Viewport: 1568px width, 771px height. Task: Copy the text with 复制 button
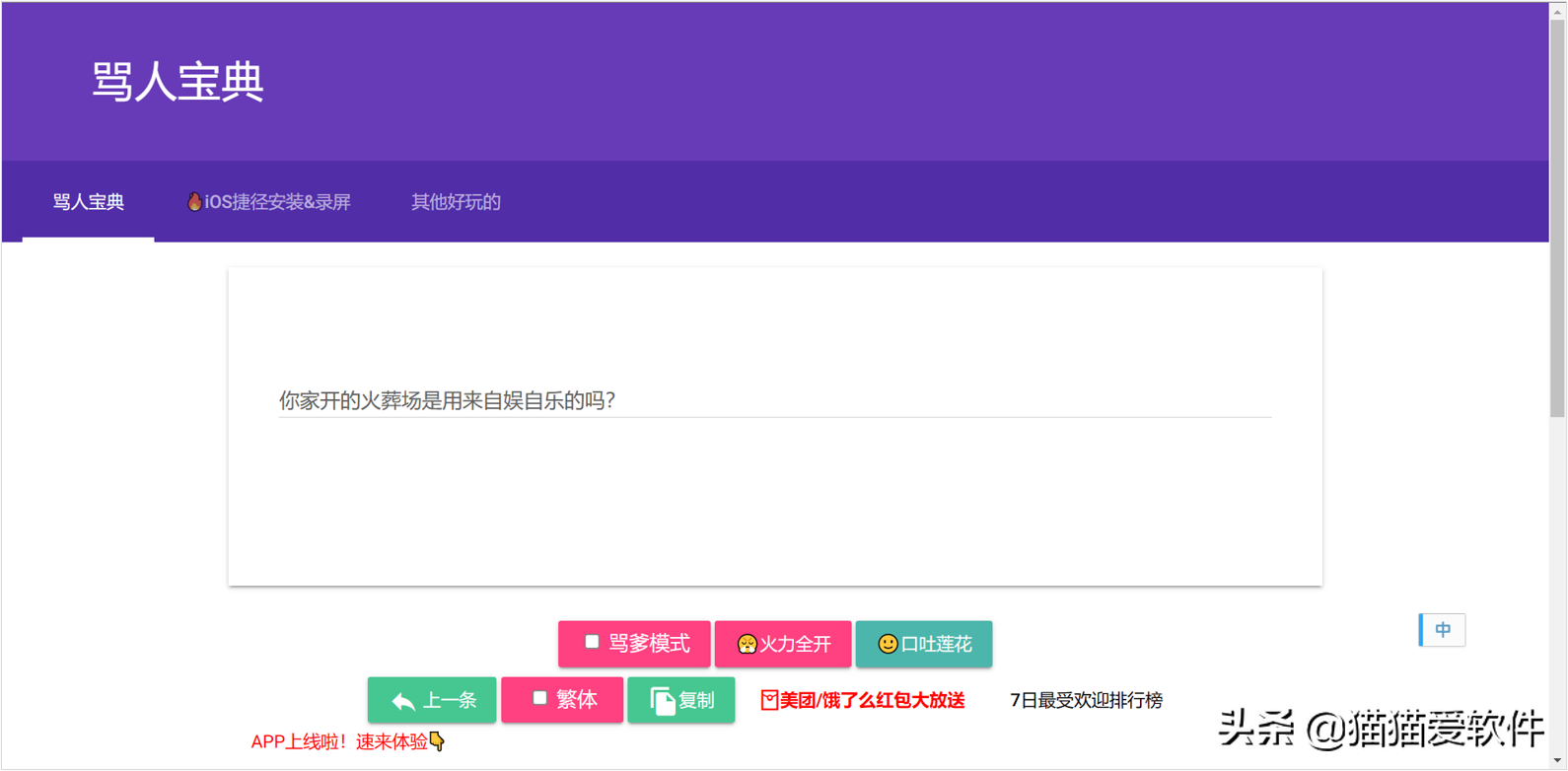tap(681, 700)
